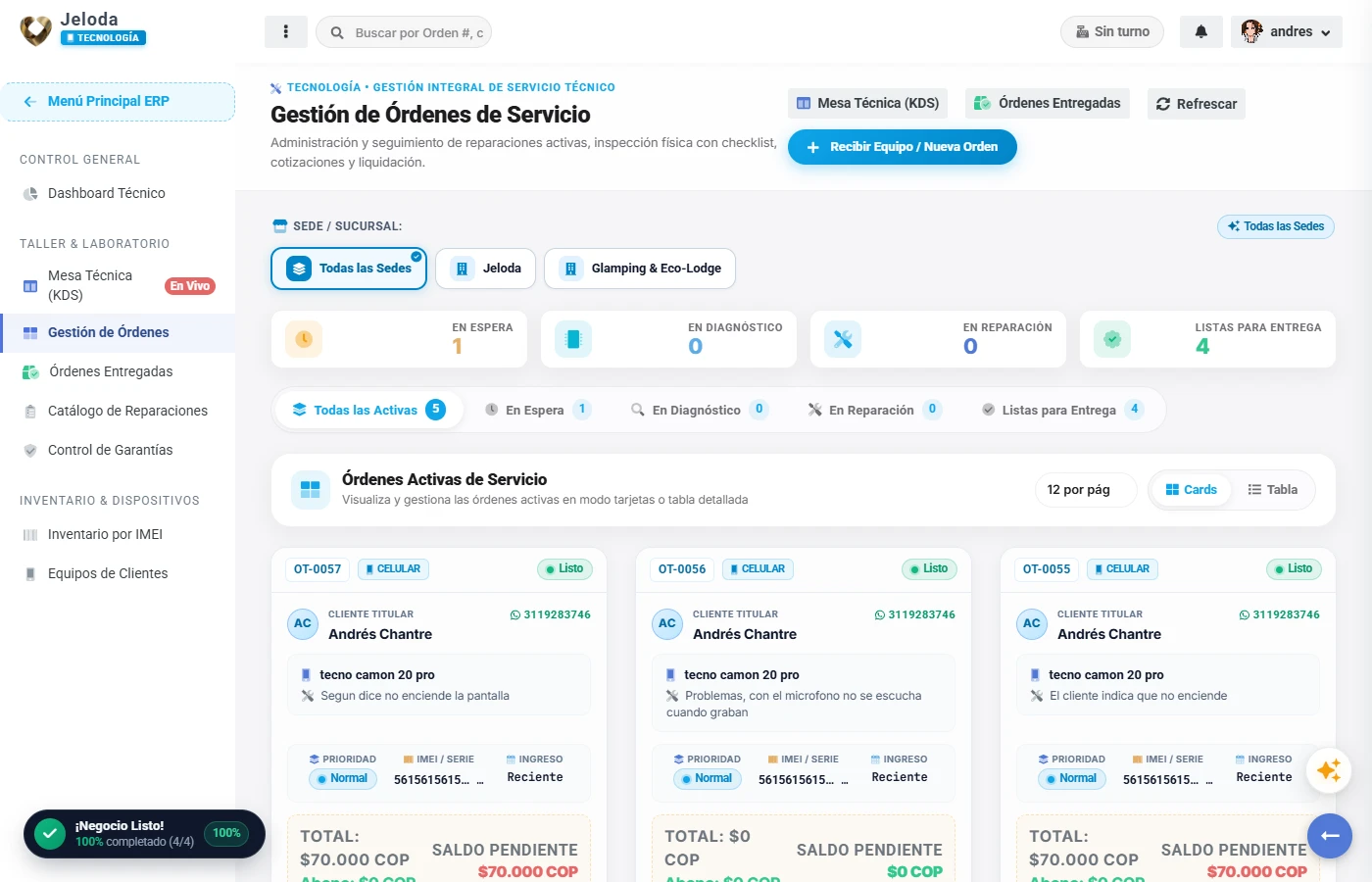
Task: Click the green check on Negocio Listo banner
Action: [50, 834]
